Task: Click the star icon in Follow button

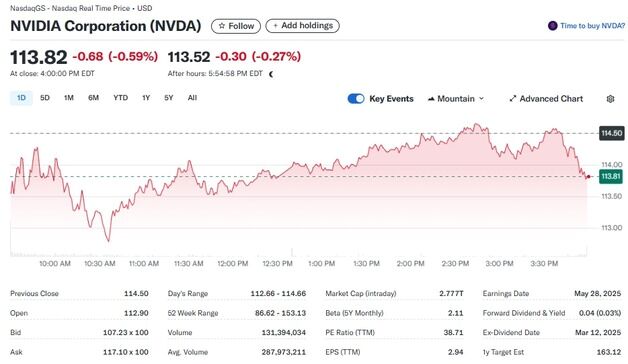Action: coord(221,26)
